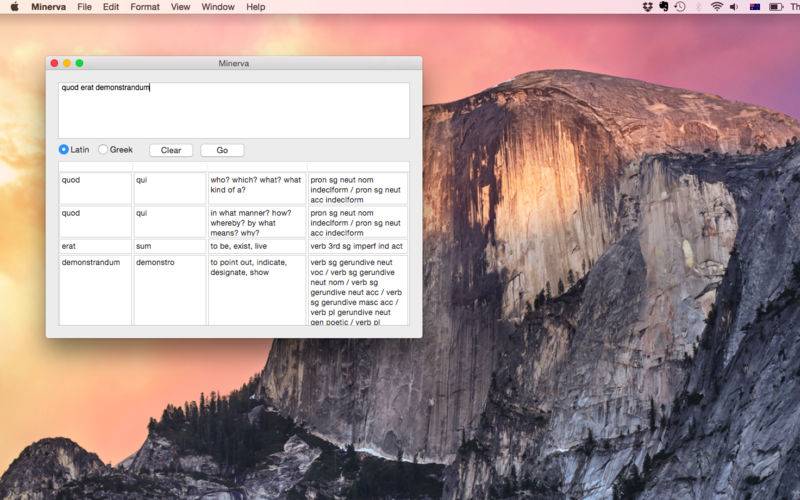Click the Clear button
Viewport: 800px width, 500px height.
point(171,150)
